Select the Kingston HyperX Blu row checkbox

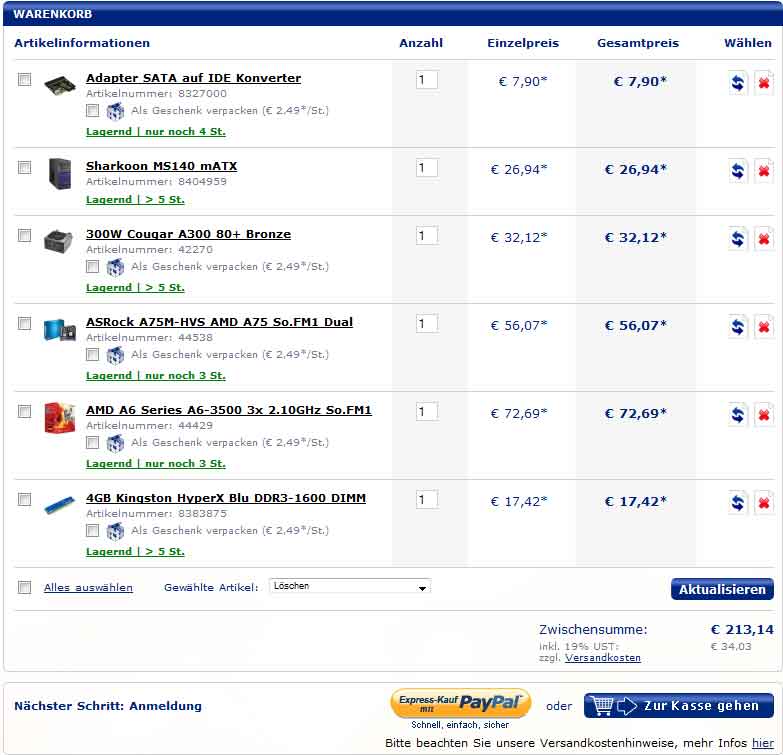[24, 499]
